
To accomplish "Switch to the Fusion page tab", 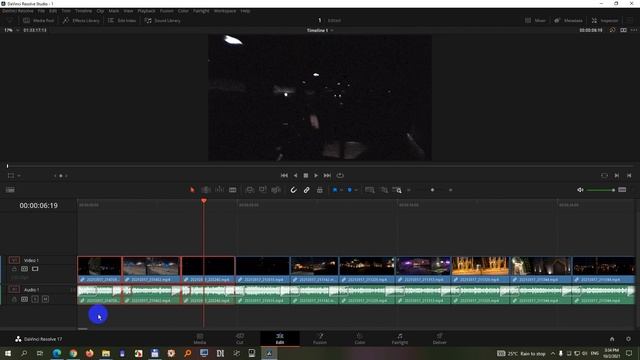I will click(x=320, y=339).
